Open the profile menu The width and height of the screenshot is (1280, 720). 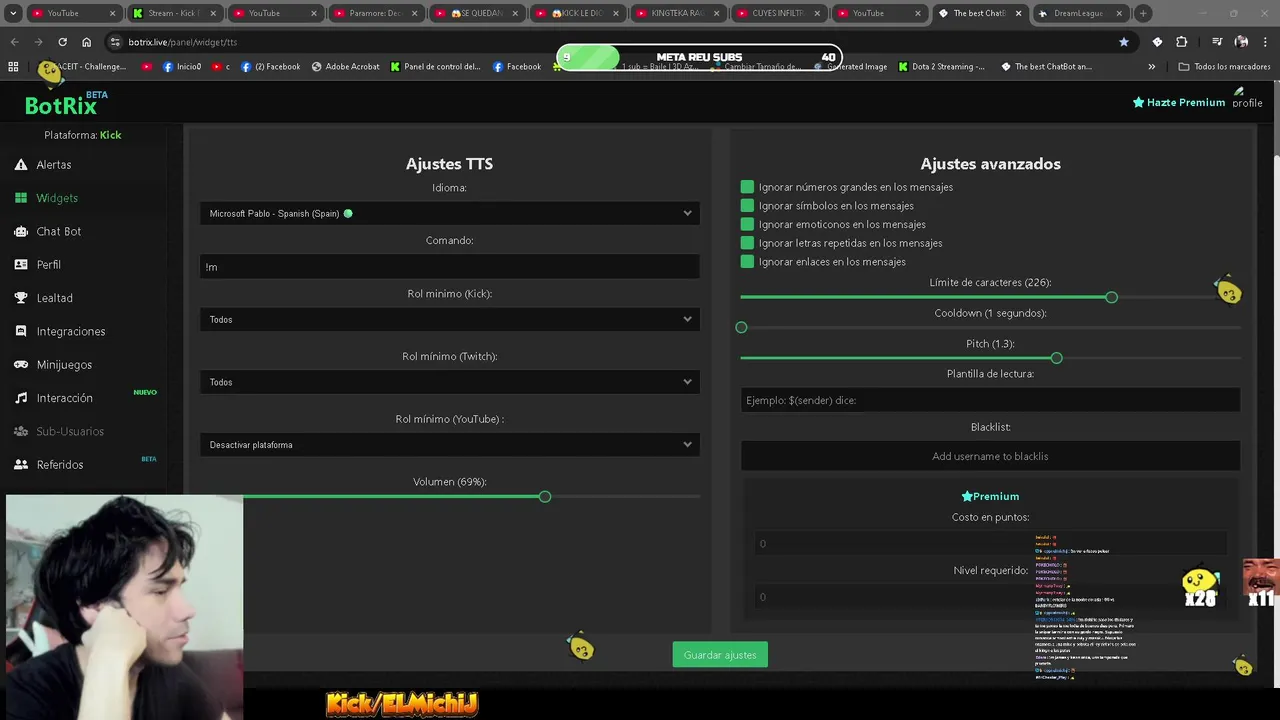(1247, 98)
